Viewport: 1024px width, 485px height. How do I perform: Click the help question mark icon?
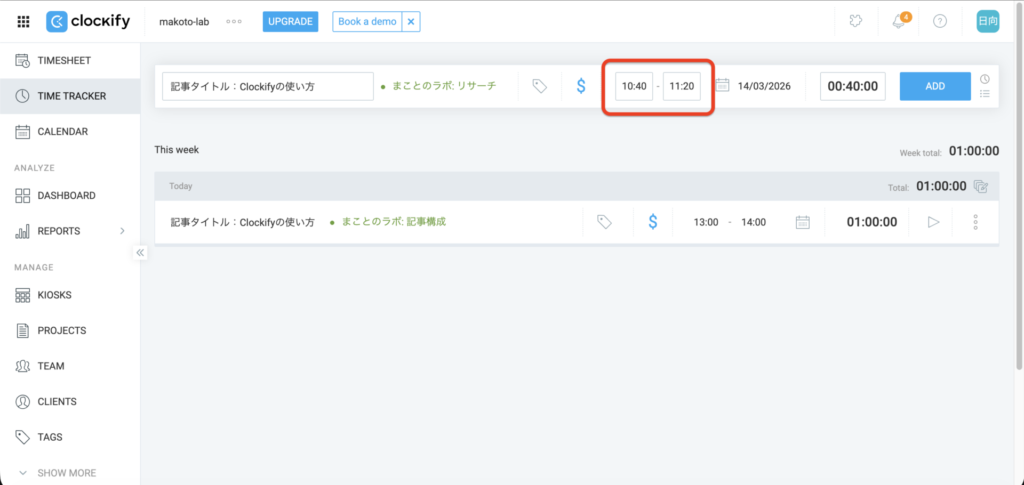click(939, 21)
